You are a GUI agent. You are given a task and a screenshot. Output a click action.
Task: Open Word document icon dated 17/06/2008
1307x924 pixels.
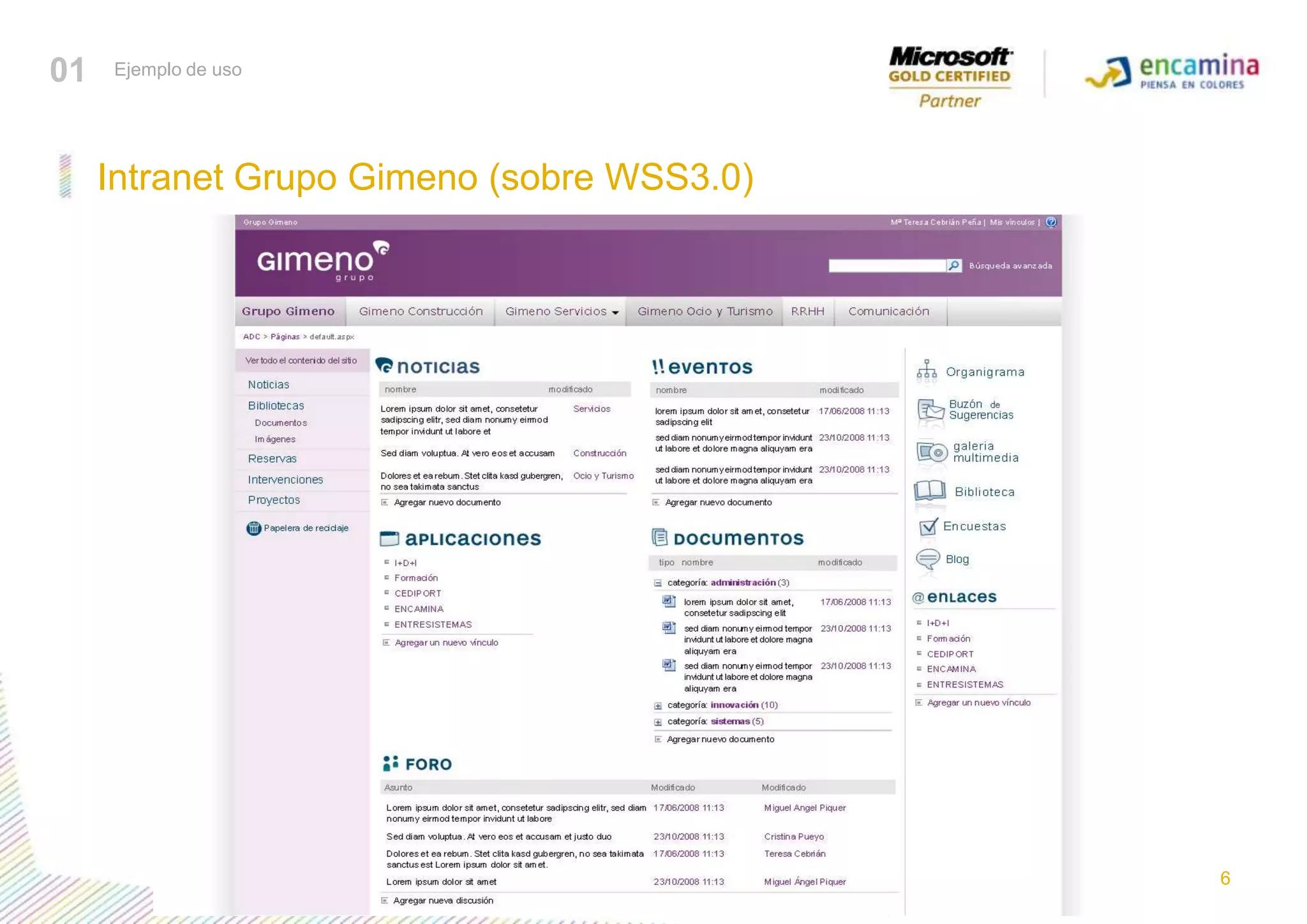pos(669,601)
